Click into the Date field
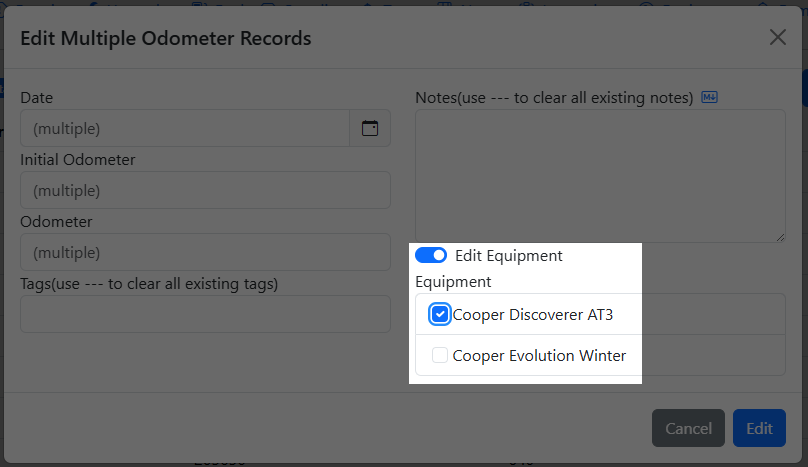Screen dimensions: 808x467 tap(185, 128)
